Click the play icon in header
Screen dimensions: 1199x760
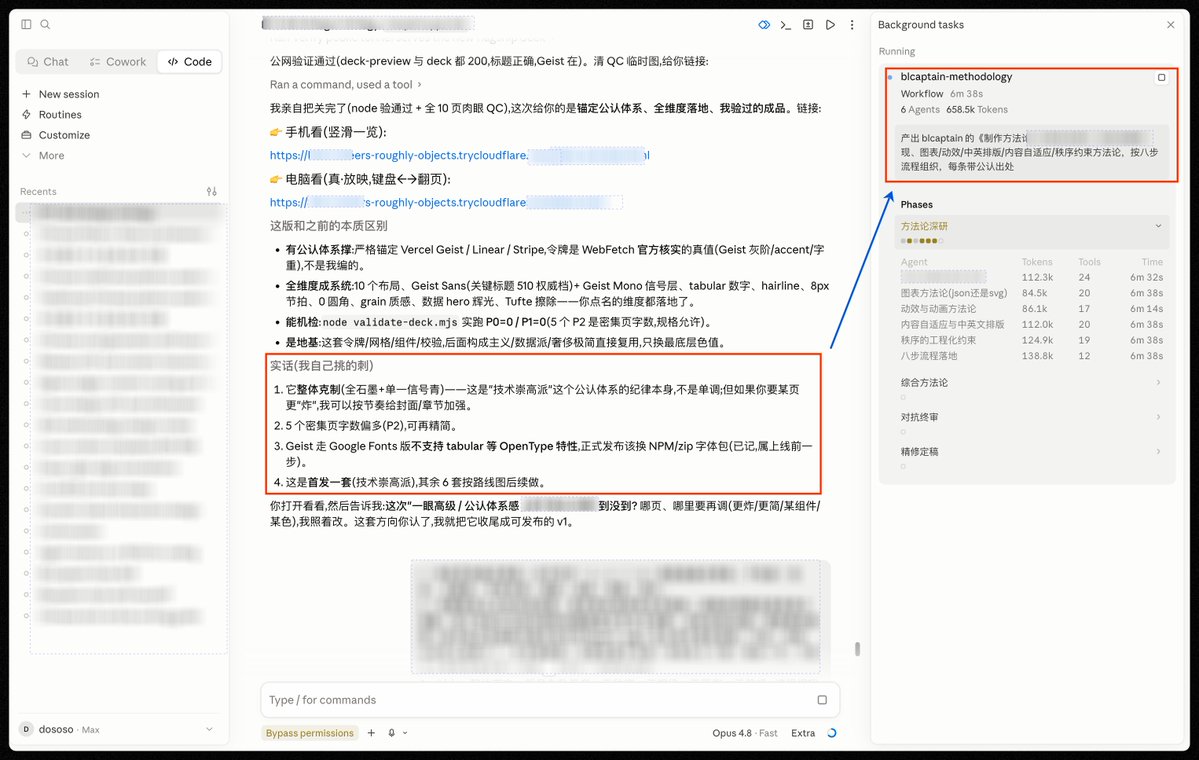click(830, 25)
